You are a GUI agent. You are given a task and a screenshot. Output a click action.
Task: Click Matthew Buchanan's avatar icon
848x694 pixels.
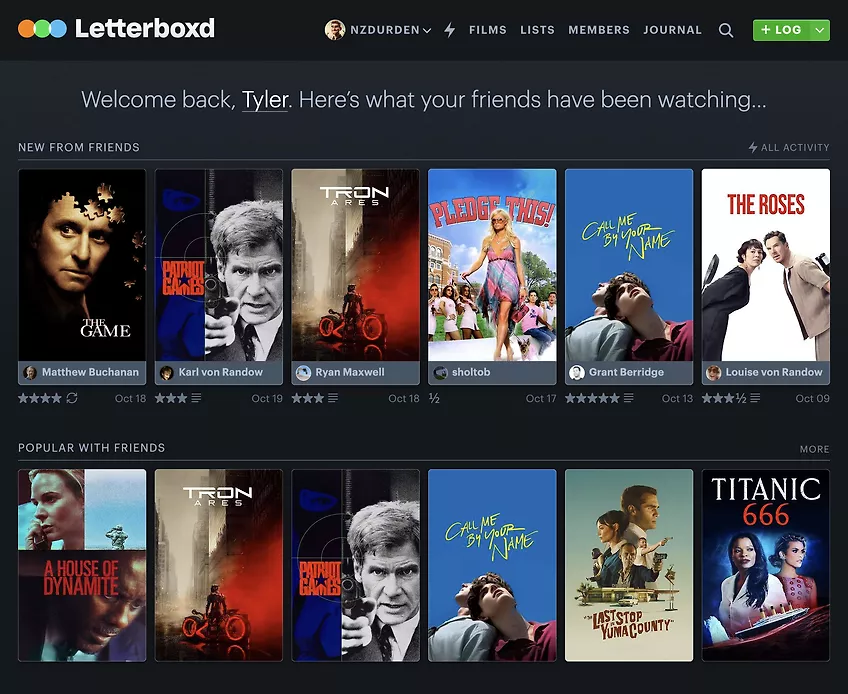(x=29, y=372)
